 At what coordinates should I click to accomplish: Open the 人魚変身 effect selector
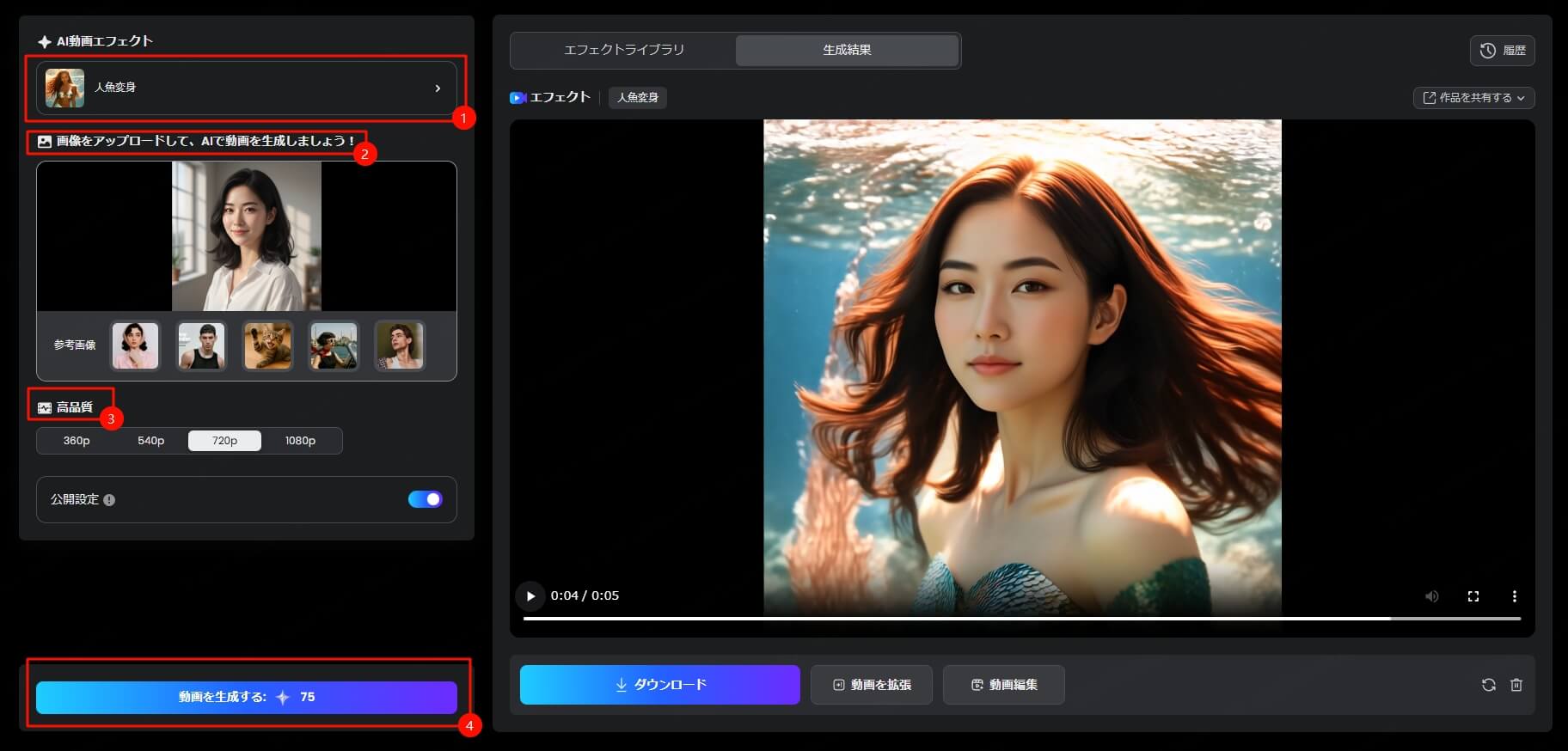(x=247, y=88)
